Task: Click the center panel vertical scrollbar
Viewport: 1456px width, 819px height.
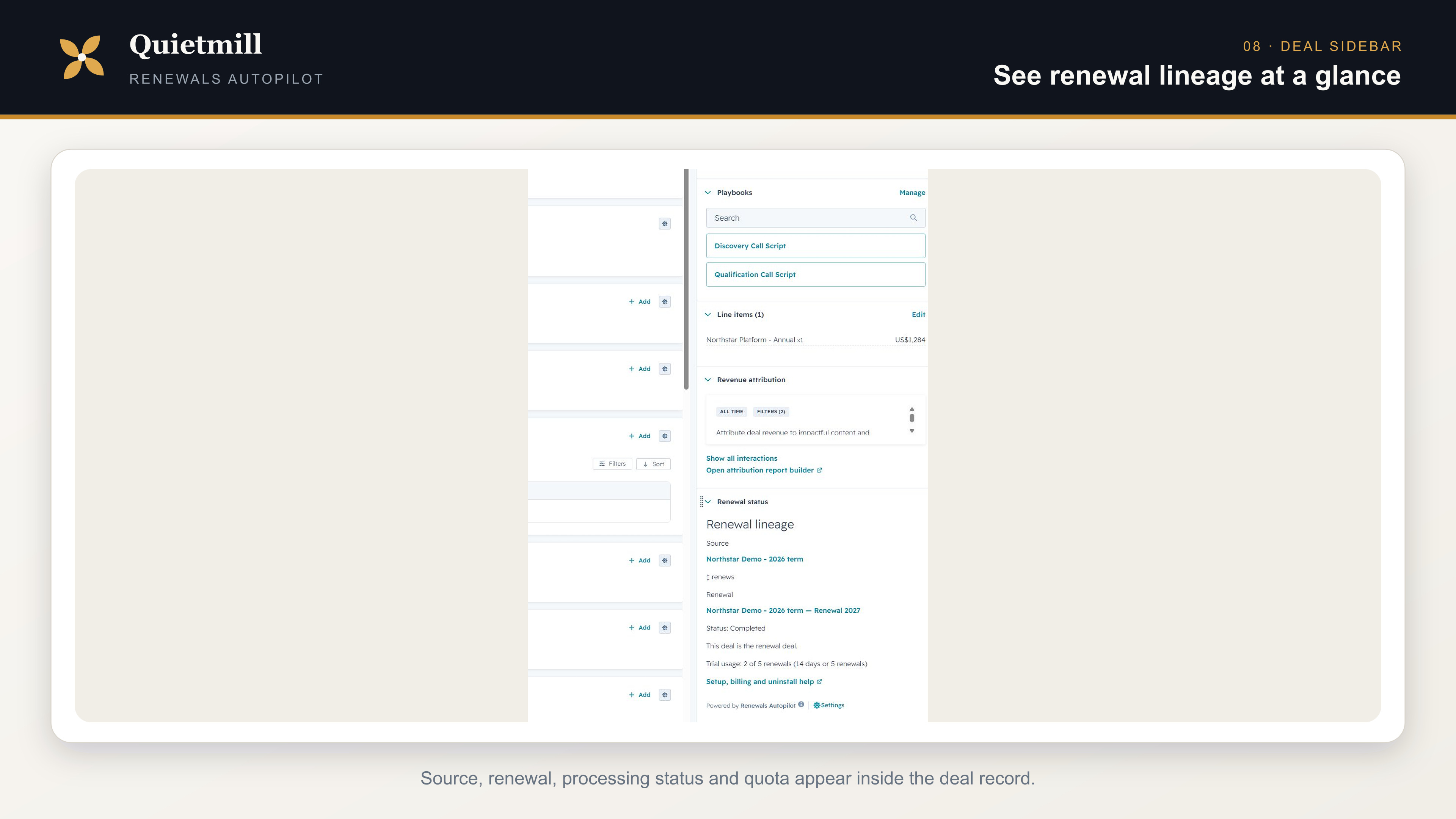Action: pyautogui.click(x=686, y=279)
